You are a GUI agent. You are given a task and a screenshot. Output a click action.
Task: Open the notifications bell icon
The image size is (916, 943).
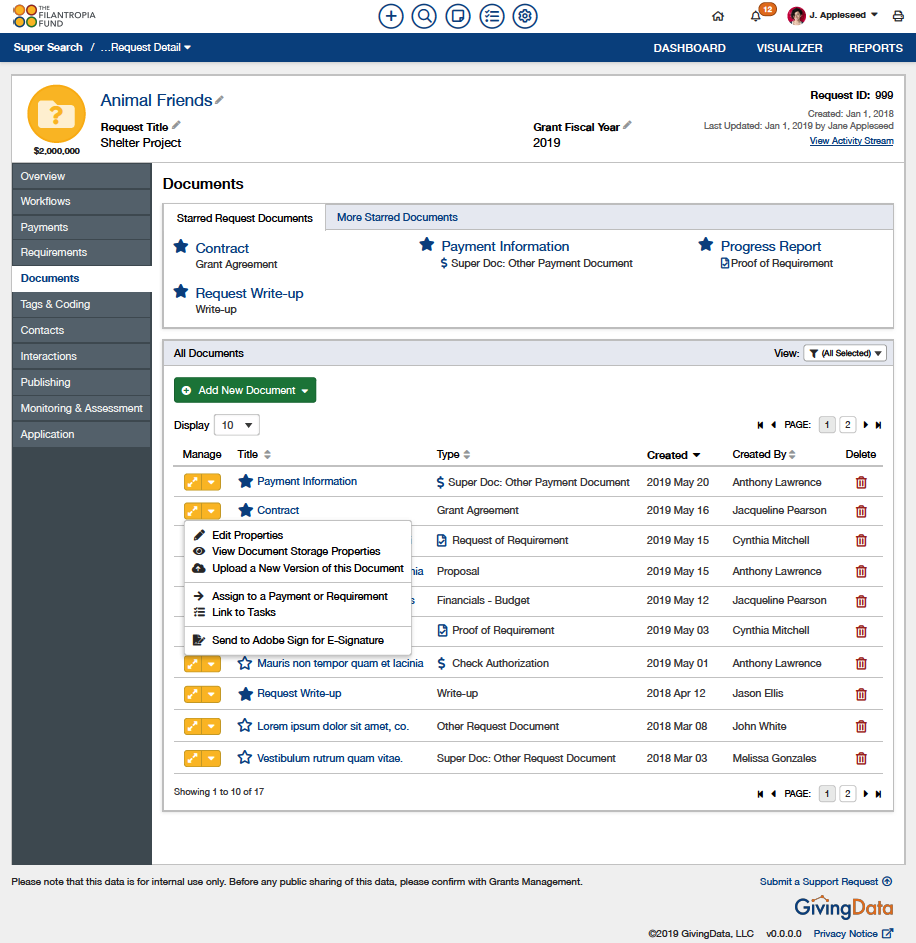(756, 16)
